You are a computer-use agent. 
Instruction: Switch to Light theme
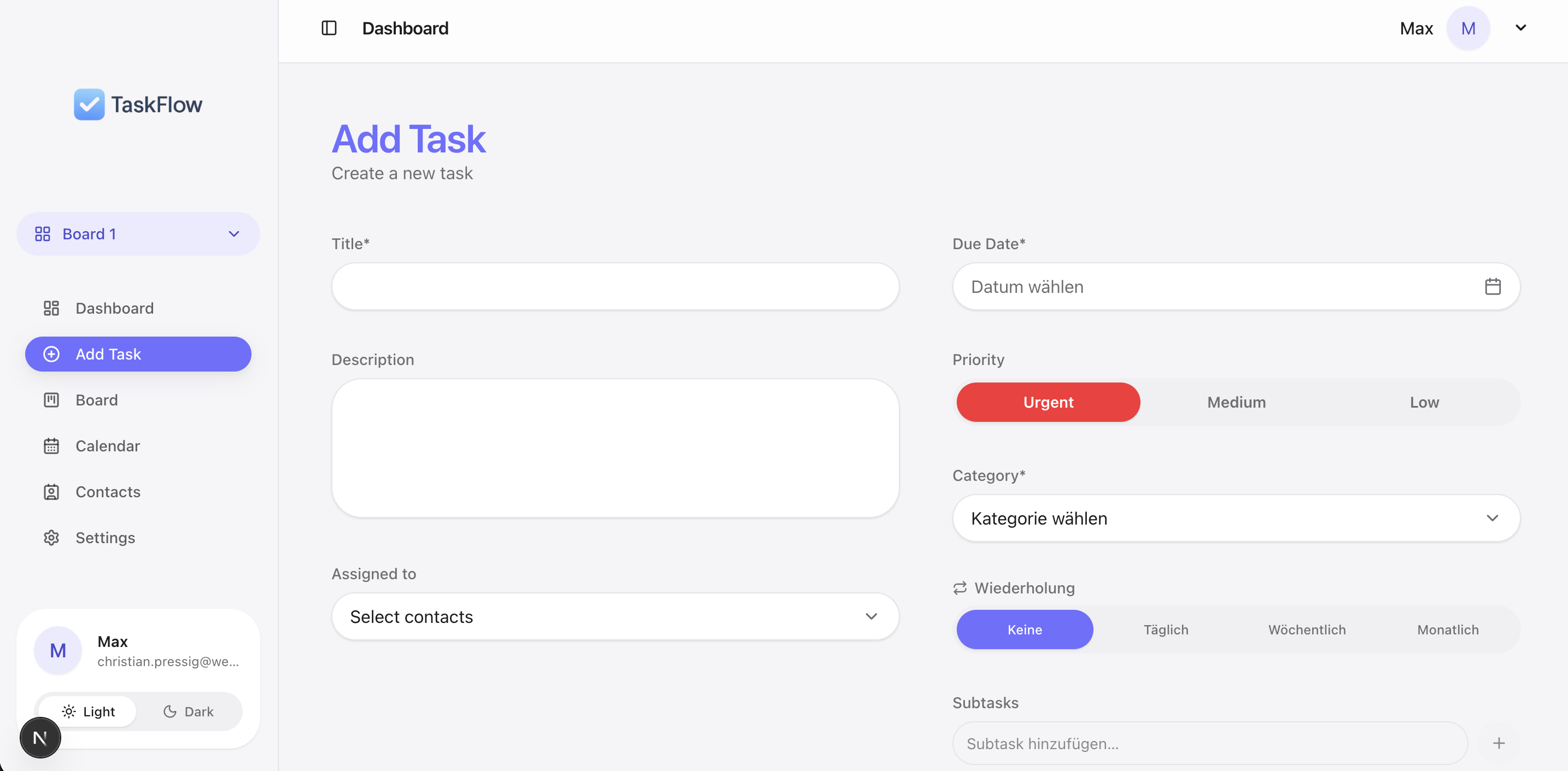[x=87, y=711]
